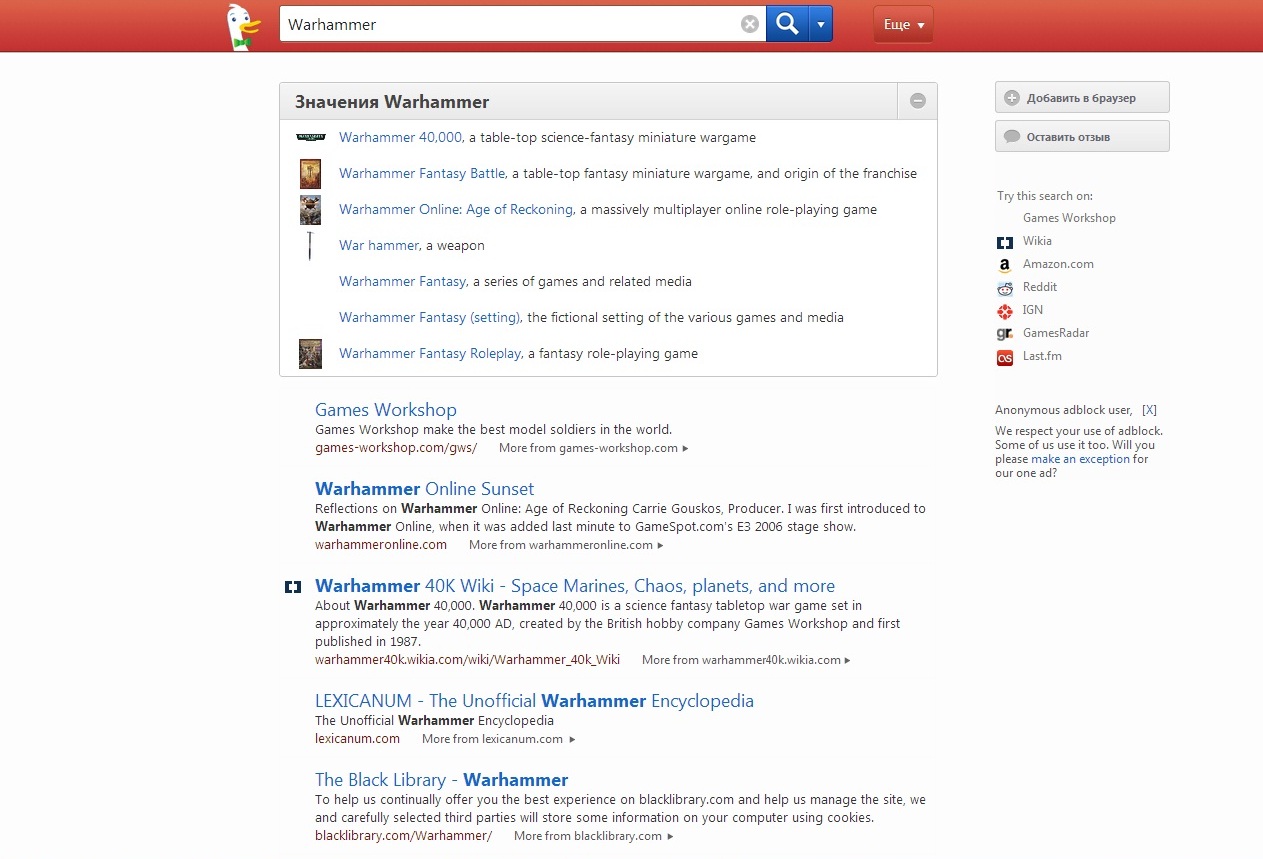1263x859 pixels.
Task: Expand More from warhammeronline.com
Action: 565,545
